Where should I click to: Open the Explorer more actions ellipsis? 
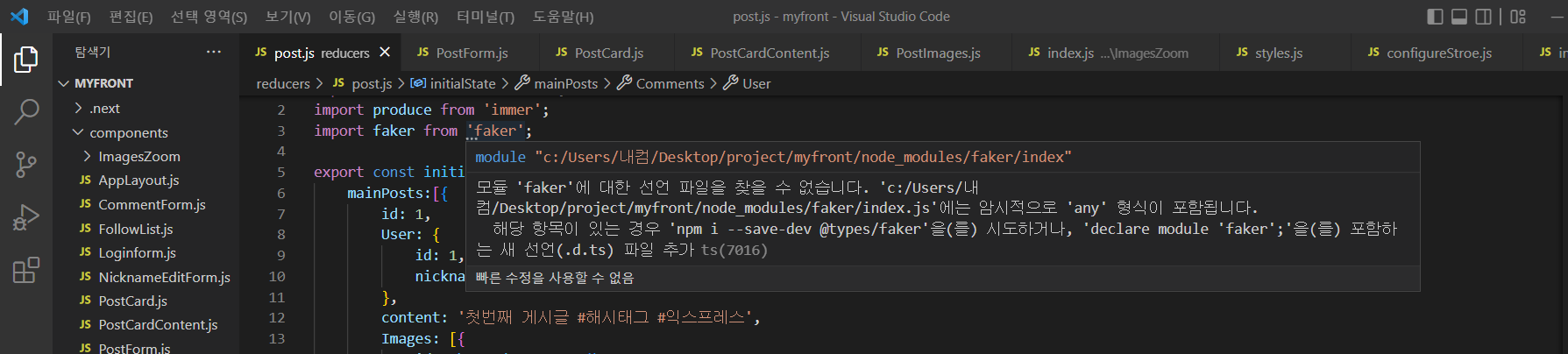[x=214, y=52]
